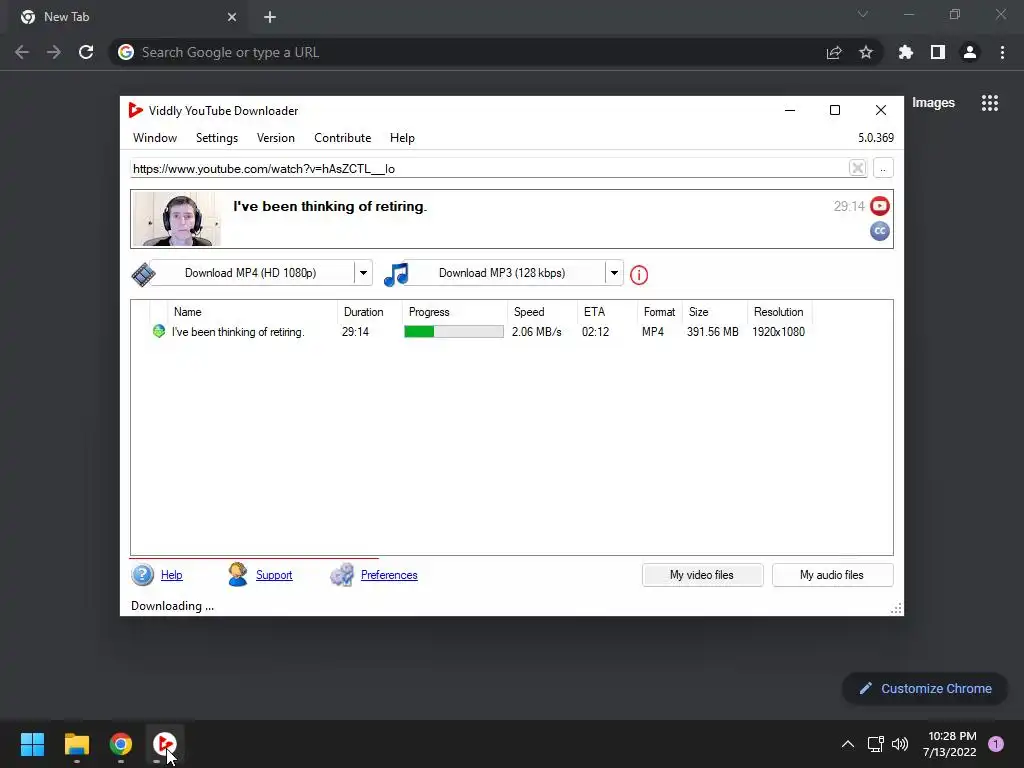Click the Support person icon

point(238,575)
